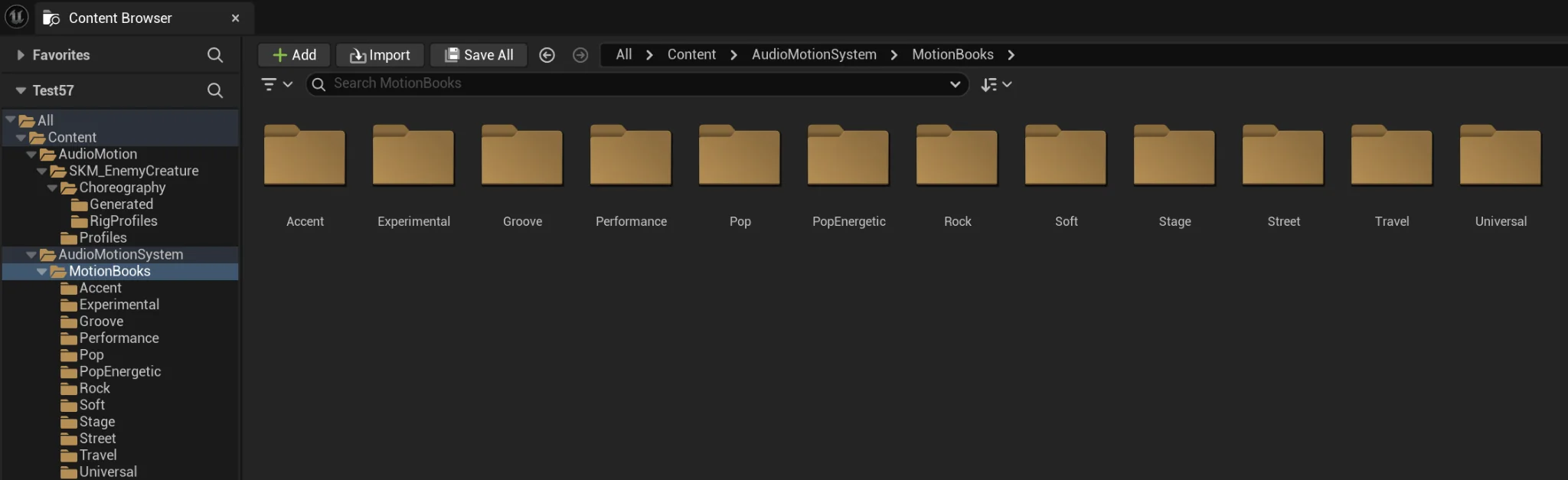Open chevron after AudioMotionSystem breadcrumb
The image size is (1568, 480).
click(x=893, y=55)
